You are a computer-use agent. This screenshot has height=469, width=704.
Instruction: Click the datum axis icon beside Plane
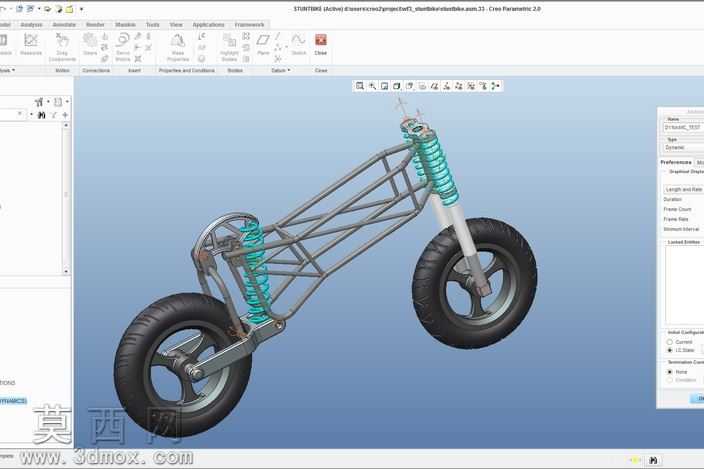pyautogui.click(x=278, y=37)
